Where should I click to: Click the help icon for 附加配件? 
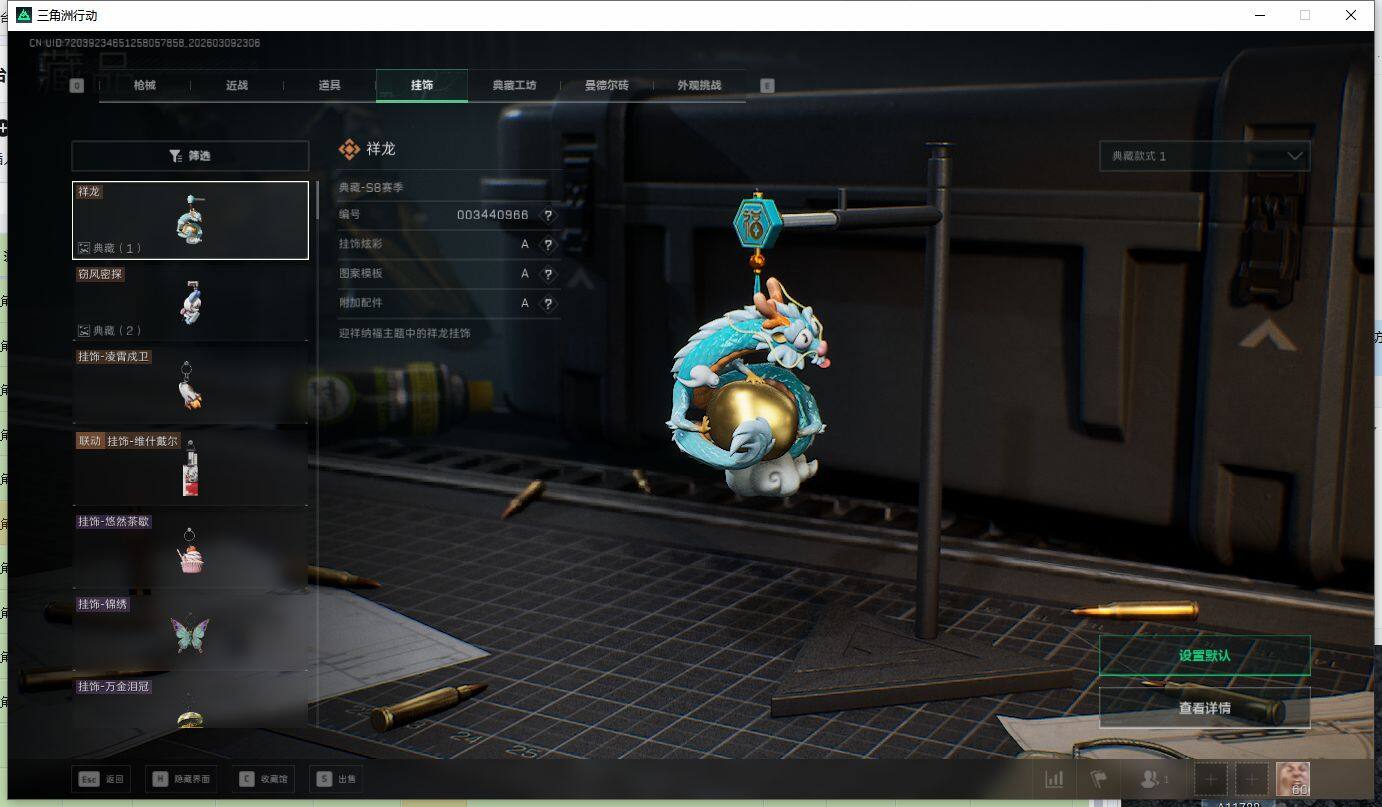click(x=547, y=303)
